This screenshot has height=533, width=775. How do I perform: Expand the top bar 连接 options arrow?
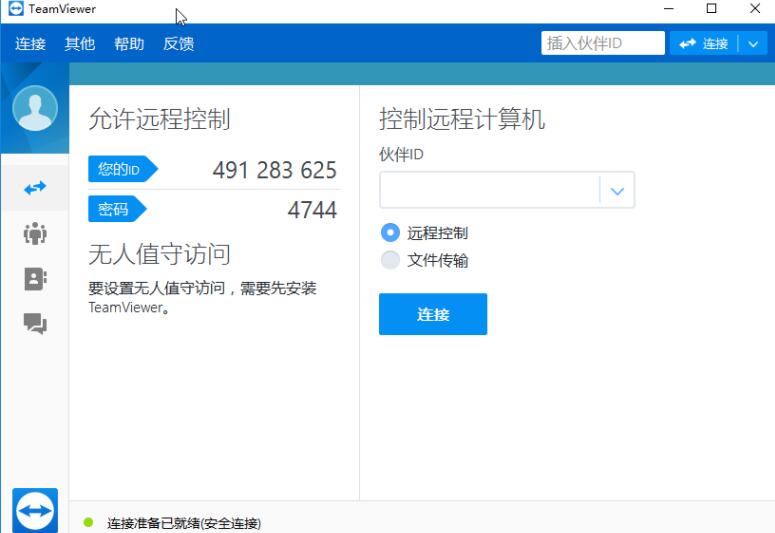(753, 44)
